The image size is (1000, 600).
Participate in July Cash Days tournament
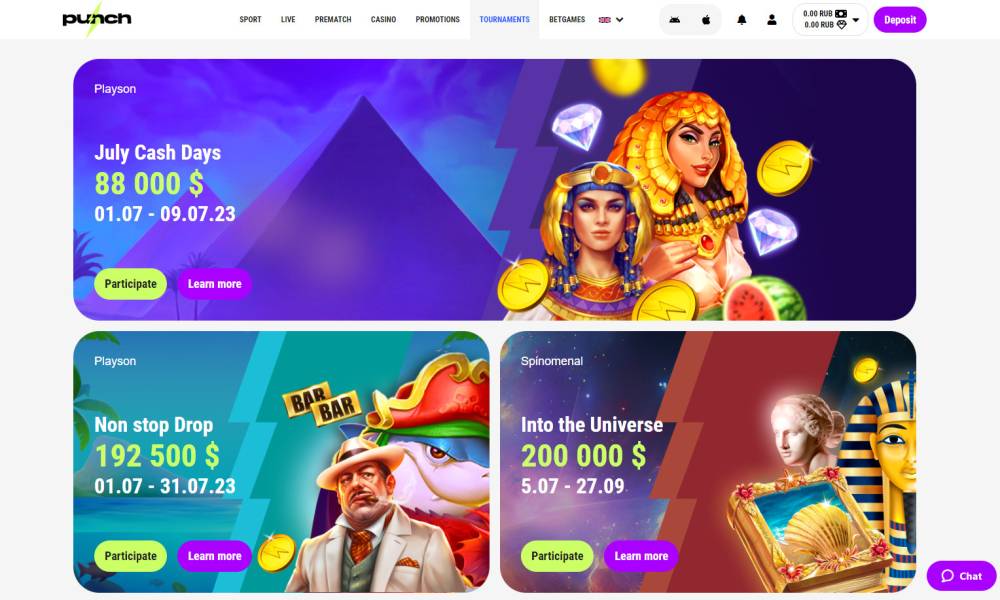(x=131, y=284)
